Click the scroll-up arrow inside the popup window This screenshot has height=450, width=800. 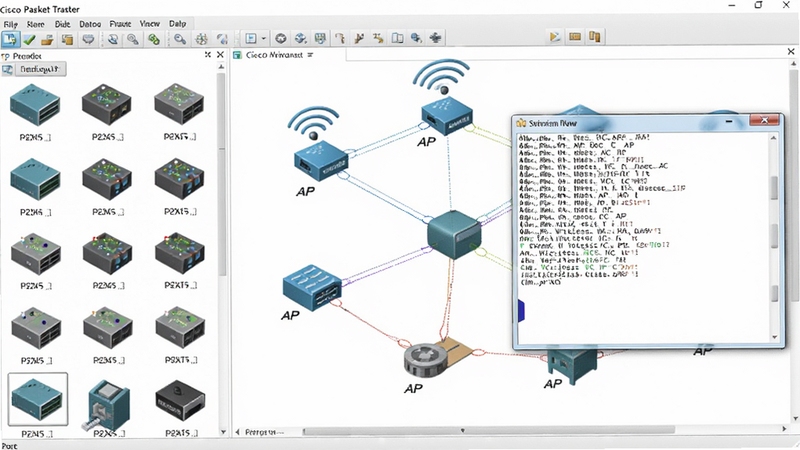tap(773, 138)
